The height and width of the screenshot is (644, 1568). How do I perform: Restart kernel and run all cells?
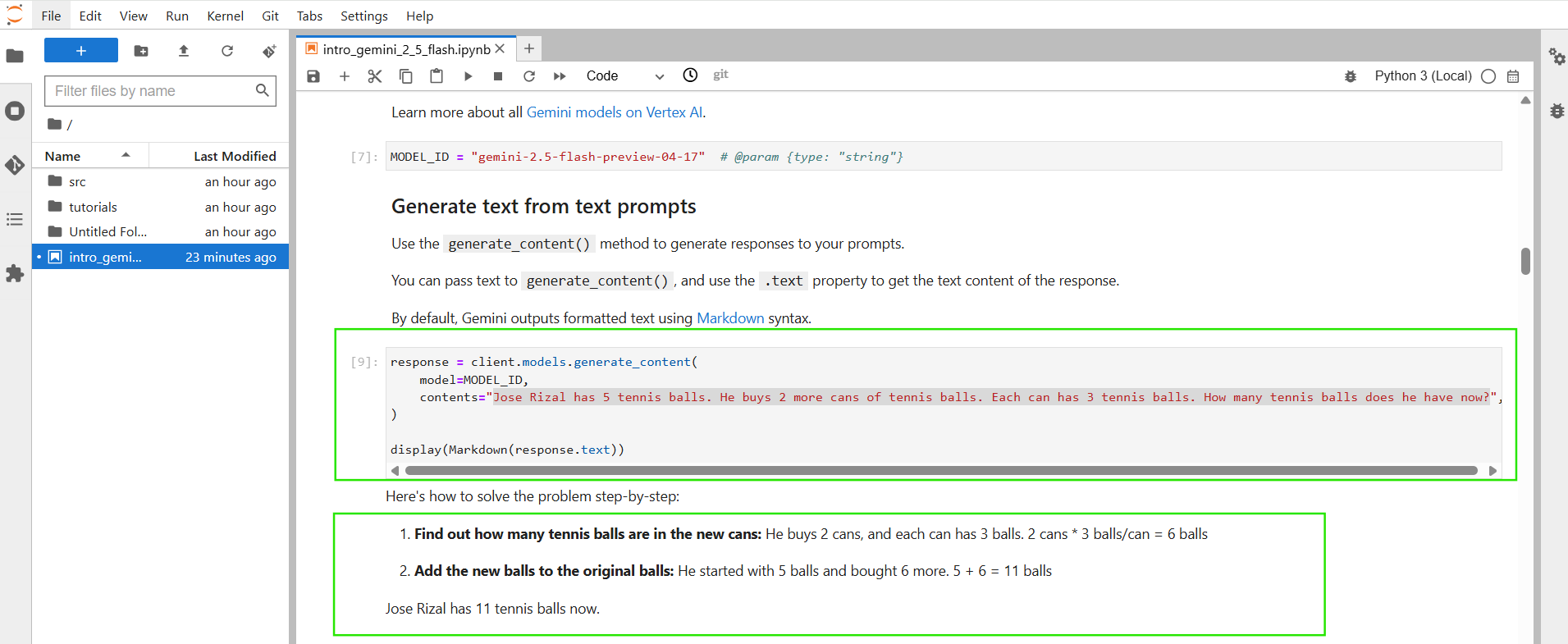point(560,76)
